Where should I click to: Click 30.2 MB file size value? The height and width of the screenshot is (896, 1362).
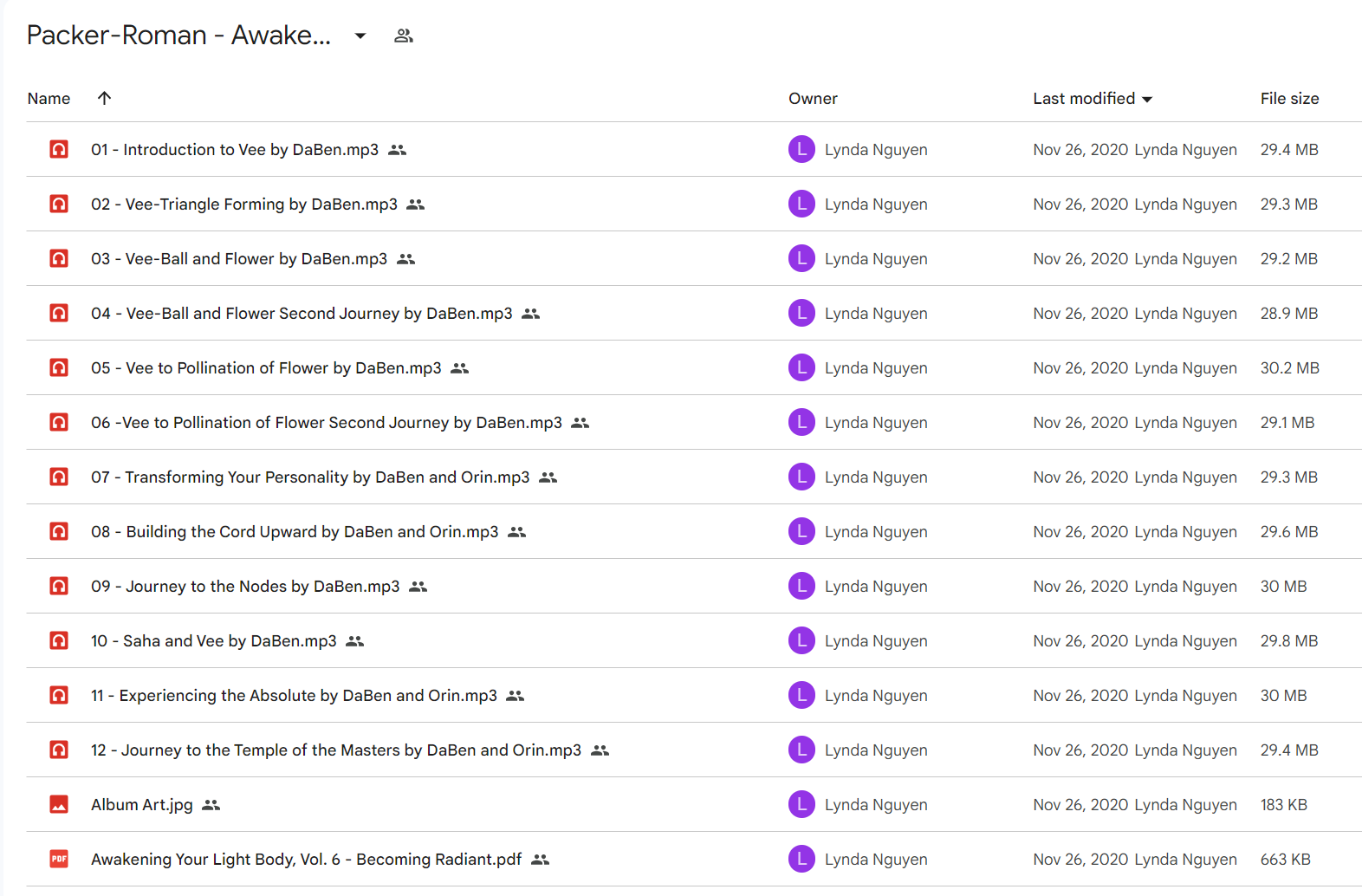pyautogui.click(x=1289, y=368)
